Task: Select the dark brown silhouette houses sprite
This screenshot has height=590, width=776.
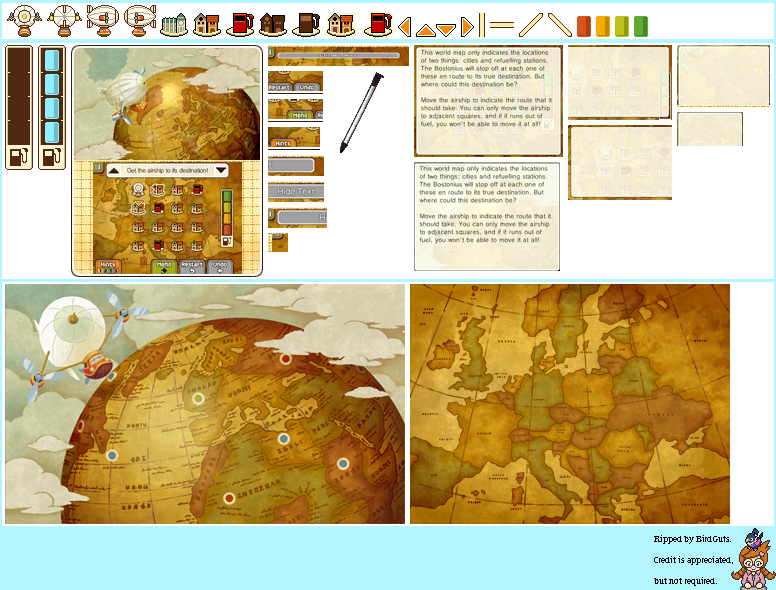Action: pos(273,24)
